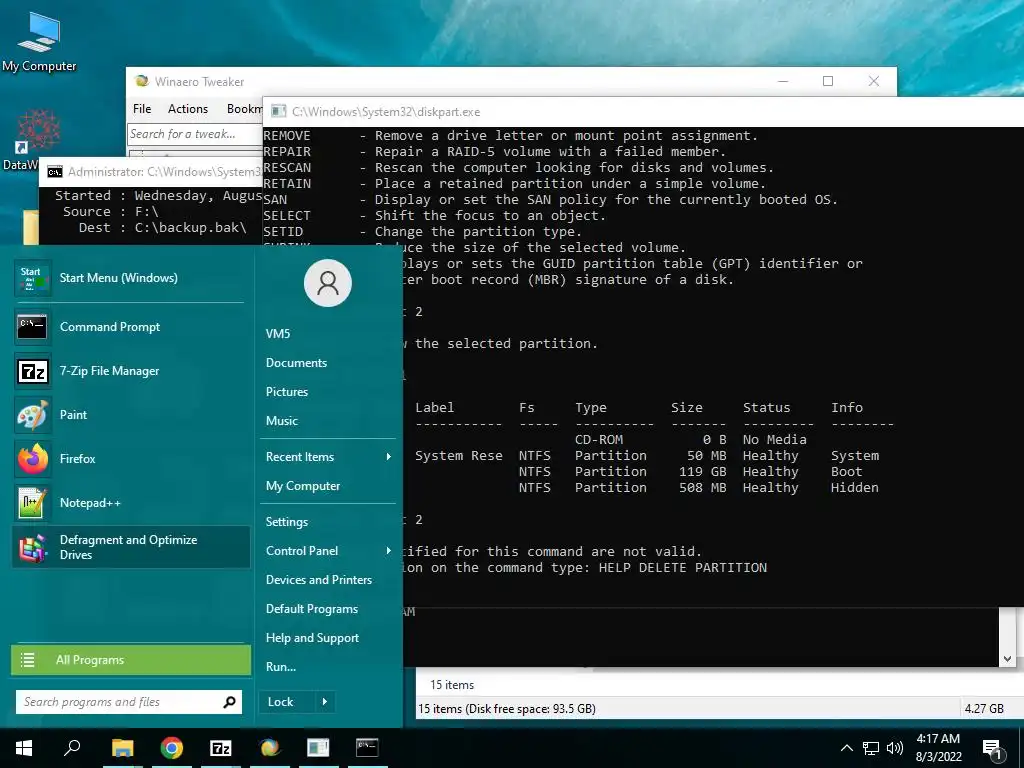Show hidden tray icons chevron
1024x768 pixels.
click(846, 748)
